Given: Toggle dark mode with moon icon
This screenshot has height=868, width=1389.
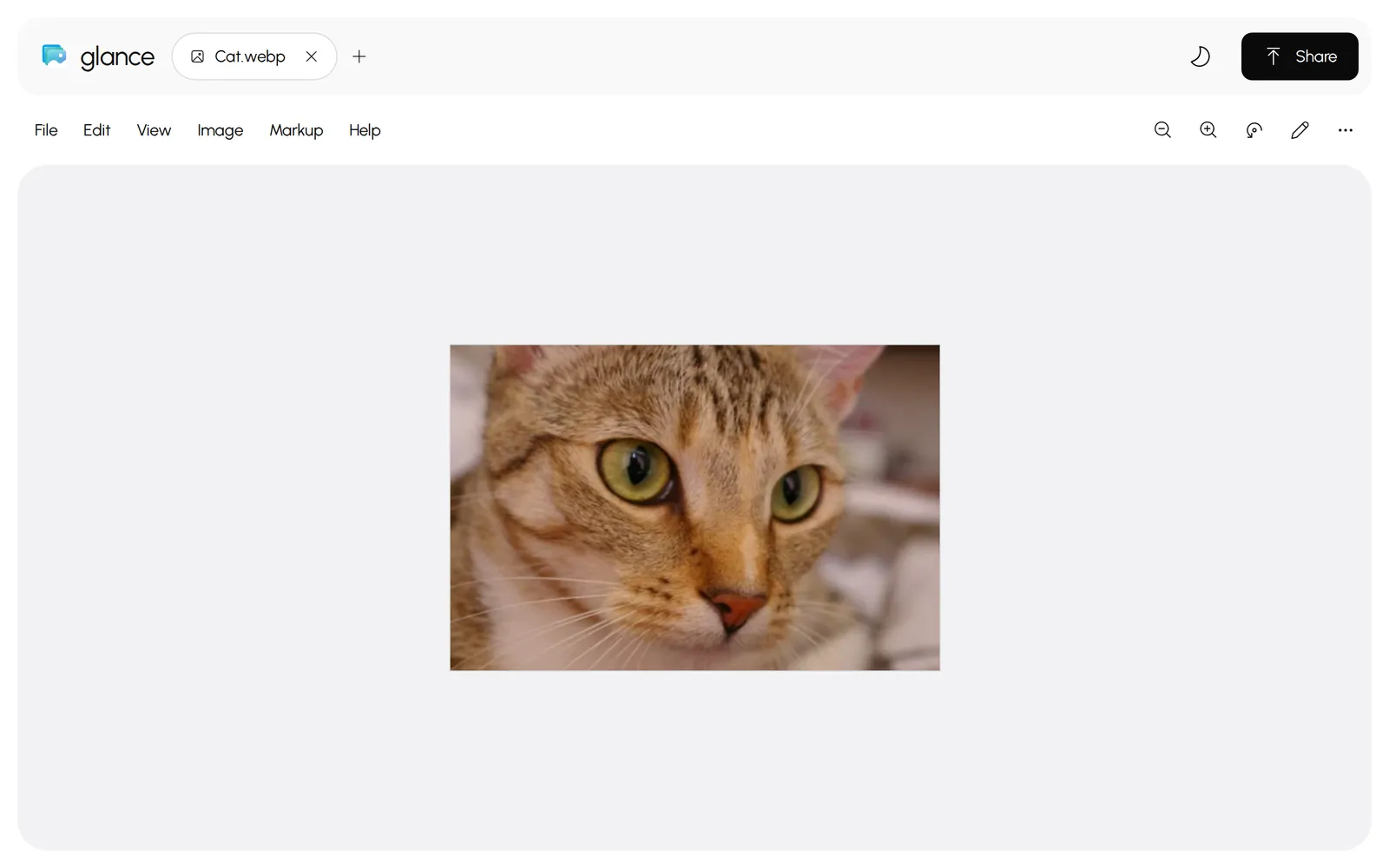Looking at the screenshot, I should 1200,56.
